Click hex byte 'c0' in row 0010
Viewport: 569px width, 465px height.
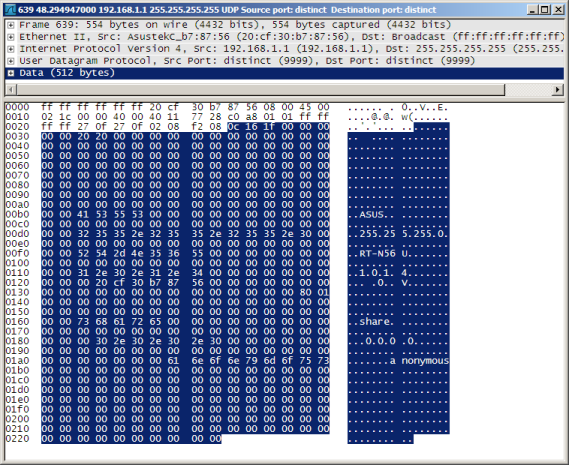(233, 117)
